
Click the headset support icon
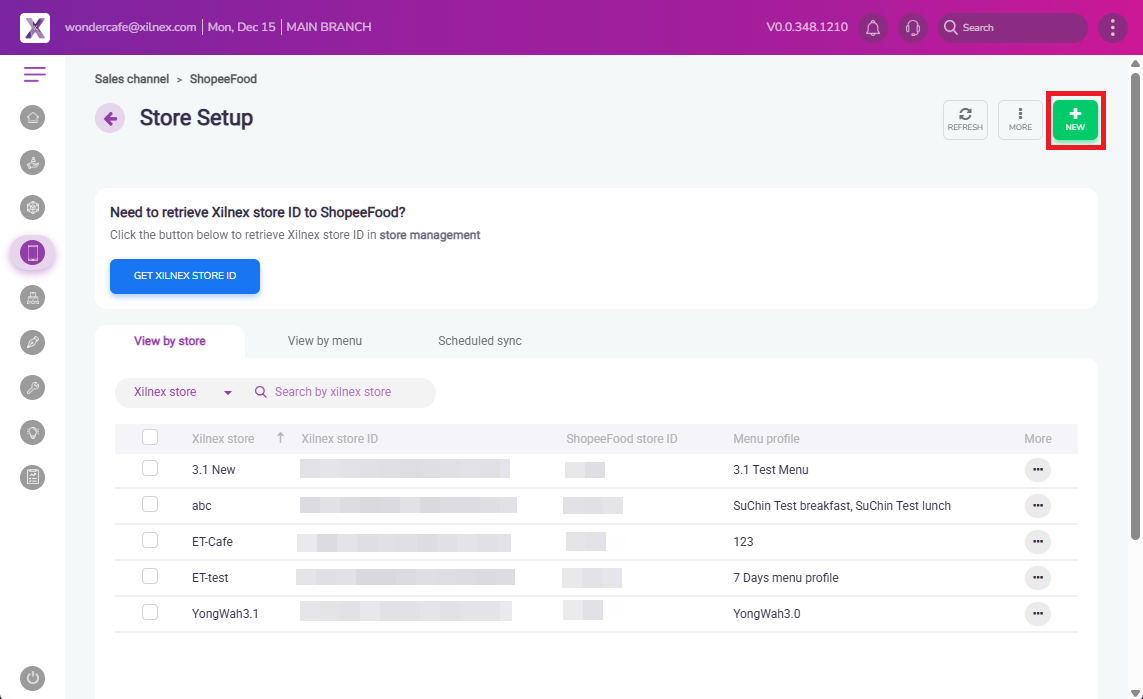(912, 28)
